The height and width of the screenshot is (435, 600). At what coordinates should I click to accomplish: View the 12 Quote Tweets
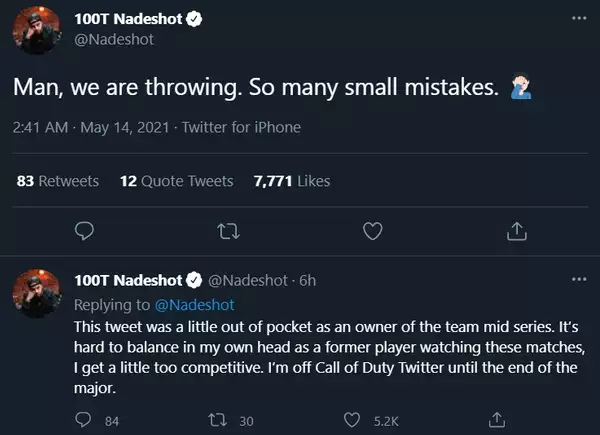[x=176, y=181]
